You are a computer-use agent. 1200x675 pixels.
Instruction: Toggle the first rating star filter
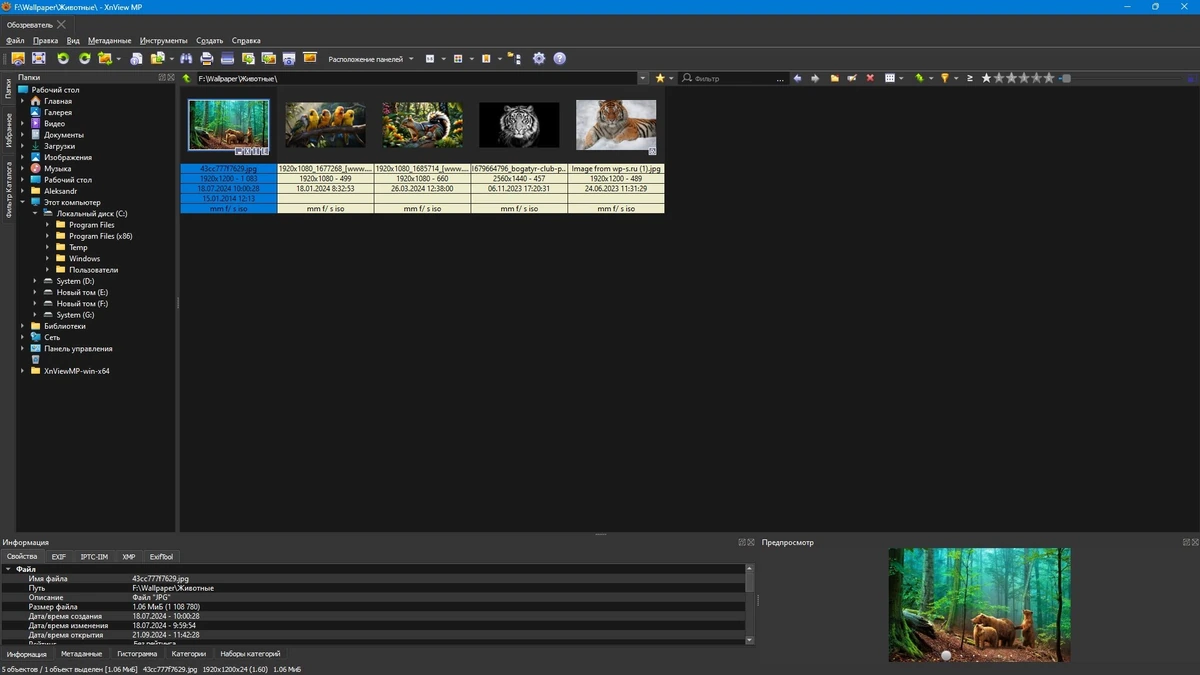point(987,78)
